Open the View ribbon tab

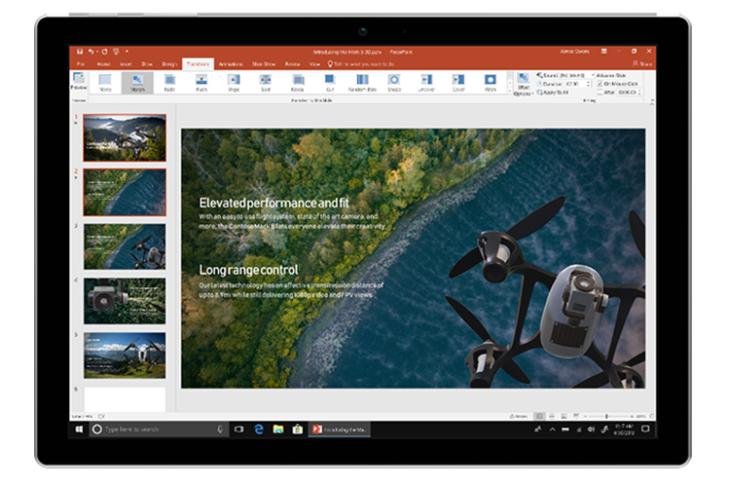point(315,64)
